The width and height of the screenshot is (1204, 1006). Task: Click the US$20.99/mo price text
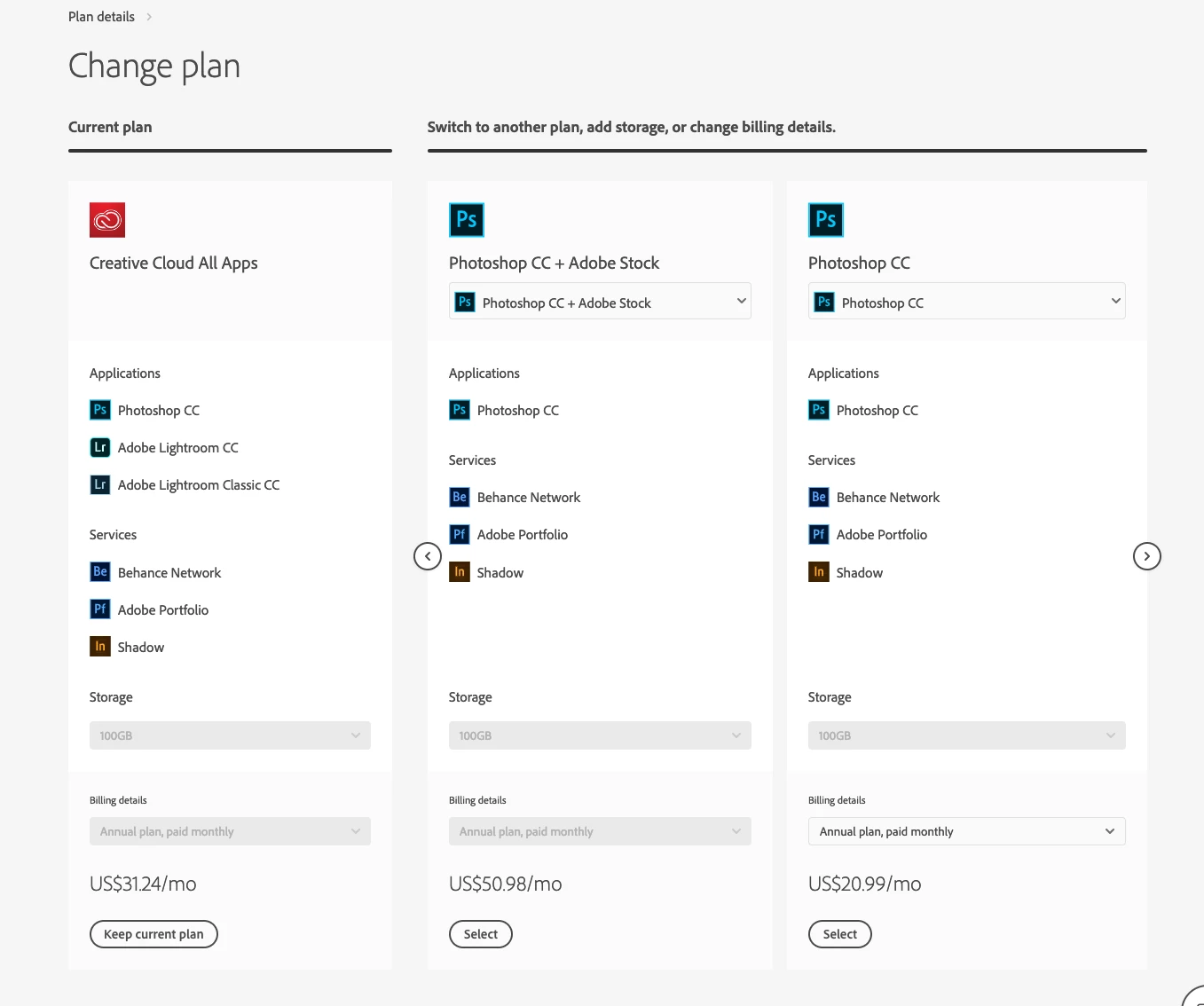tap(865, 884)
